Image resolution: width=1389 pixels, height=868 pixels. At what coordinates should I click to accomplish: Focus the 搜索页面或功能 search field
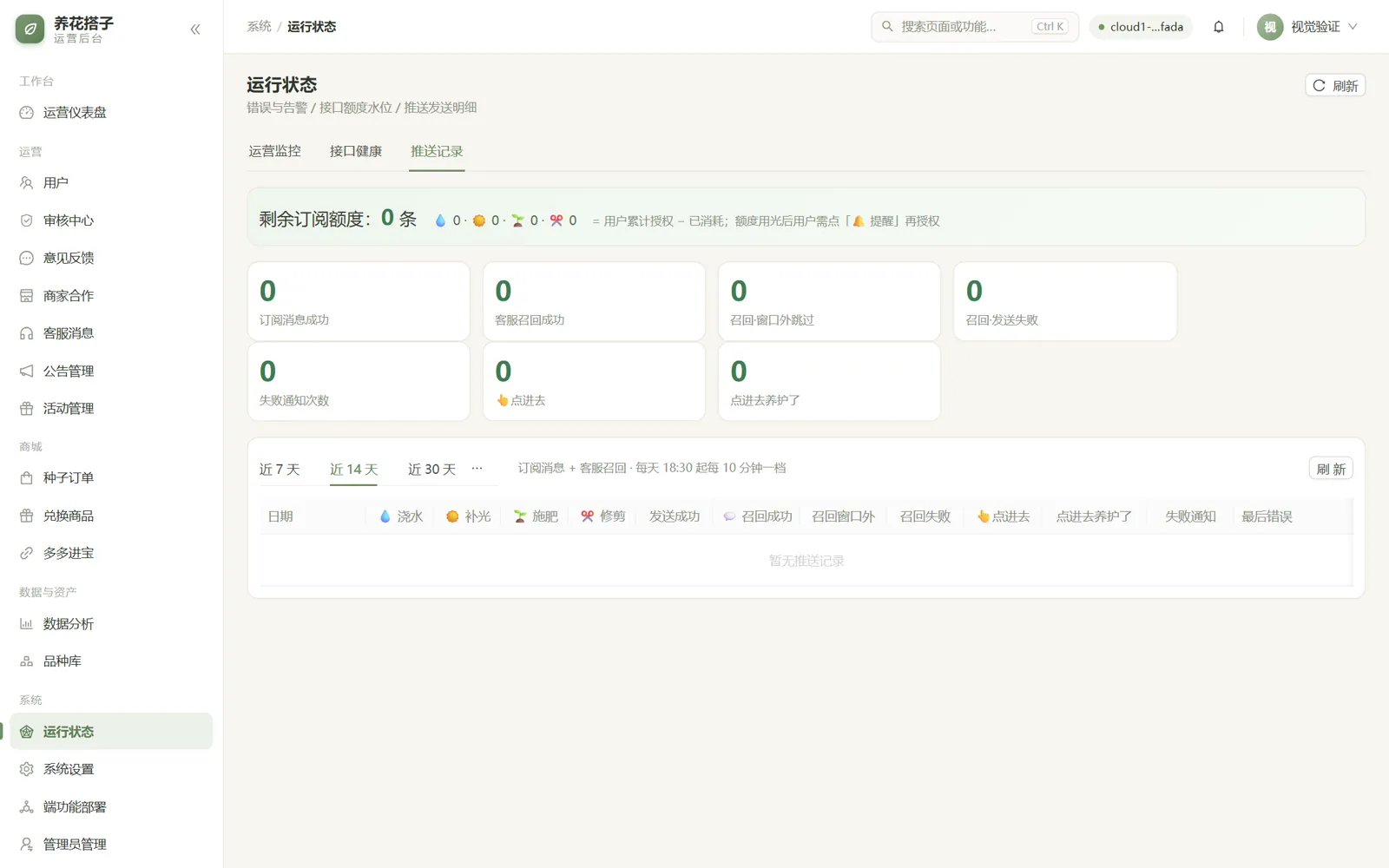pos(975,27)
